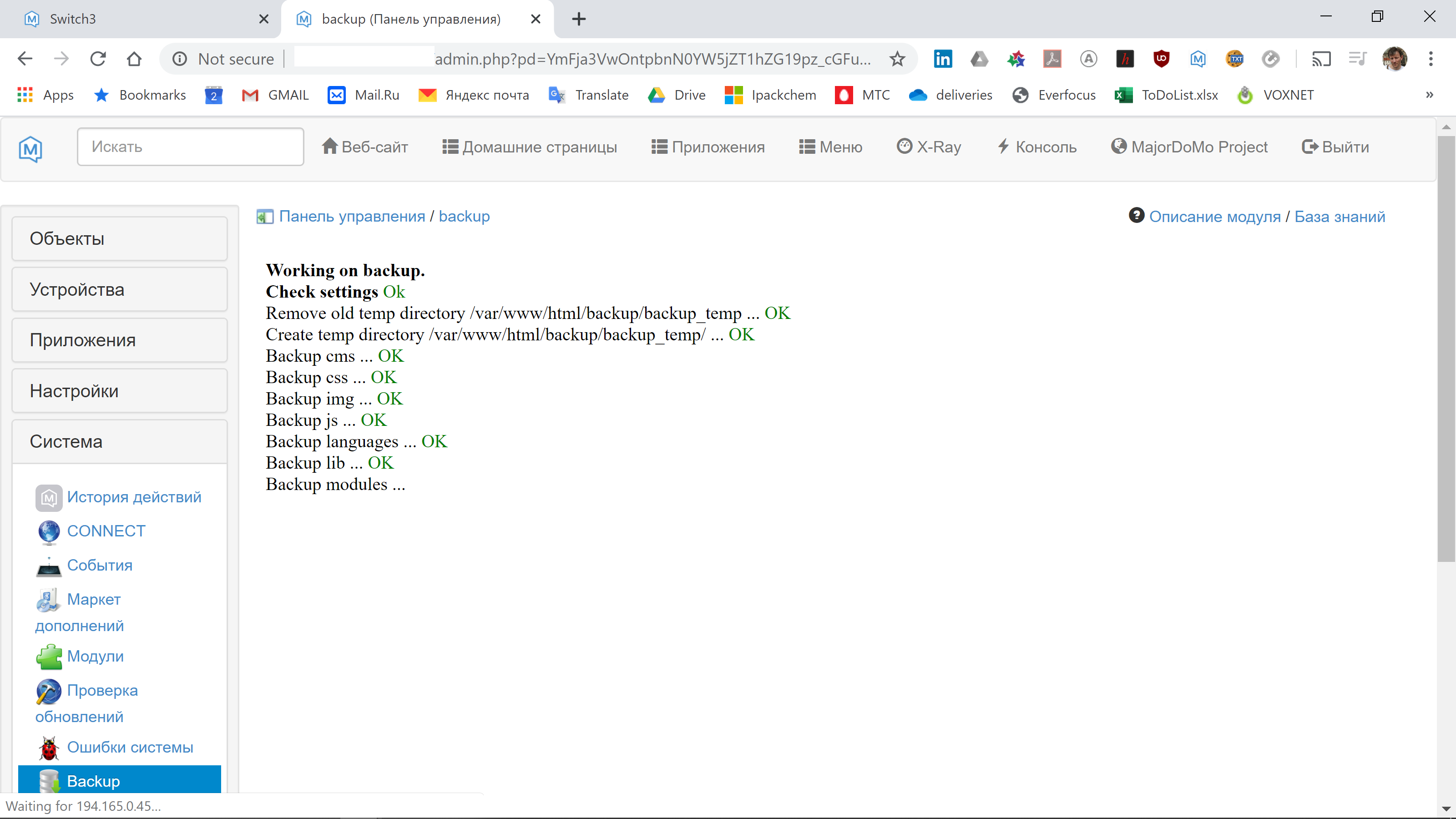The width and height of the screenshot is (1456, 819).
Task: Click the MajorDoMo logo in header
Action: [x=30, y=149]
